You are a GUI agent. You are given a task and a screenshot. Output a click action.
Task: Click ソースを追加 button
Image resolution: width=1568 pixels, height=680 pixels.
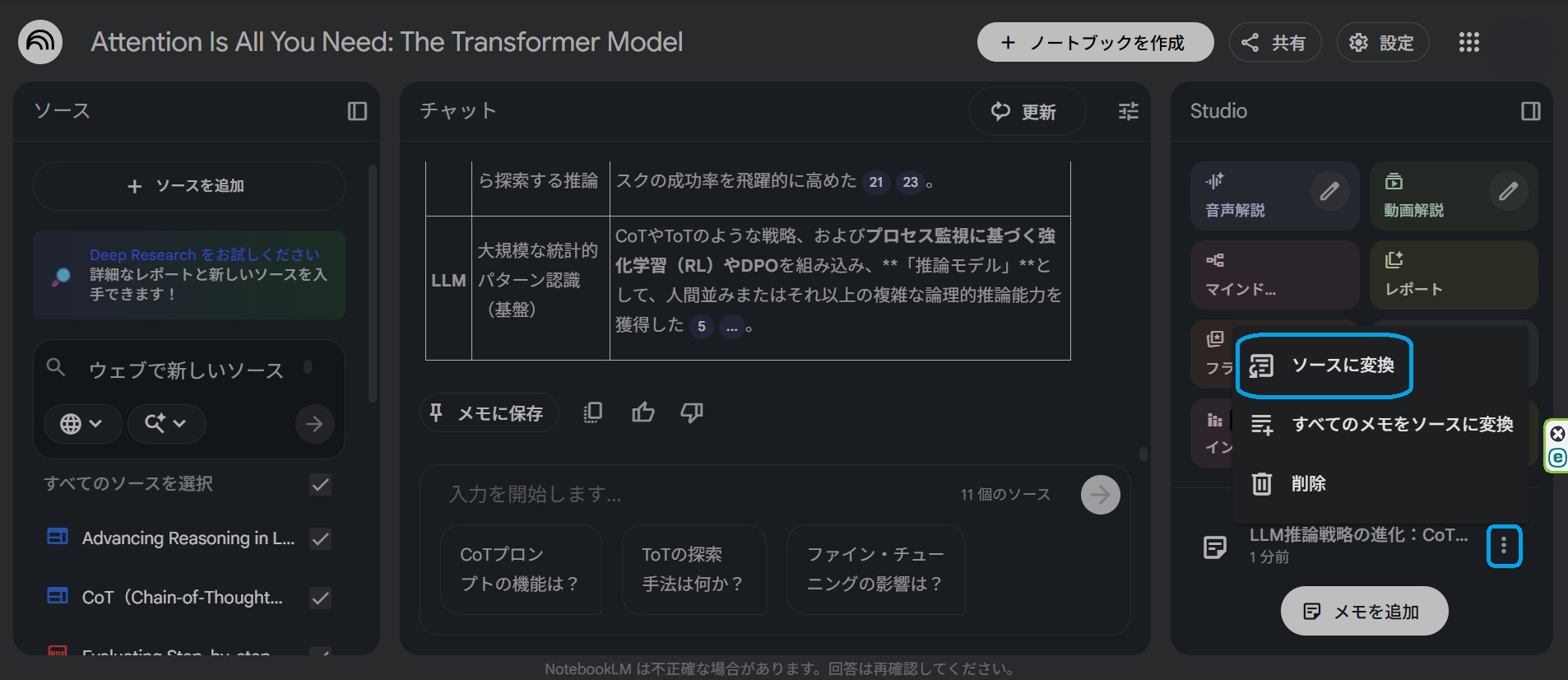[x=188, y=186]
